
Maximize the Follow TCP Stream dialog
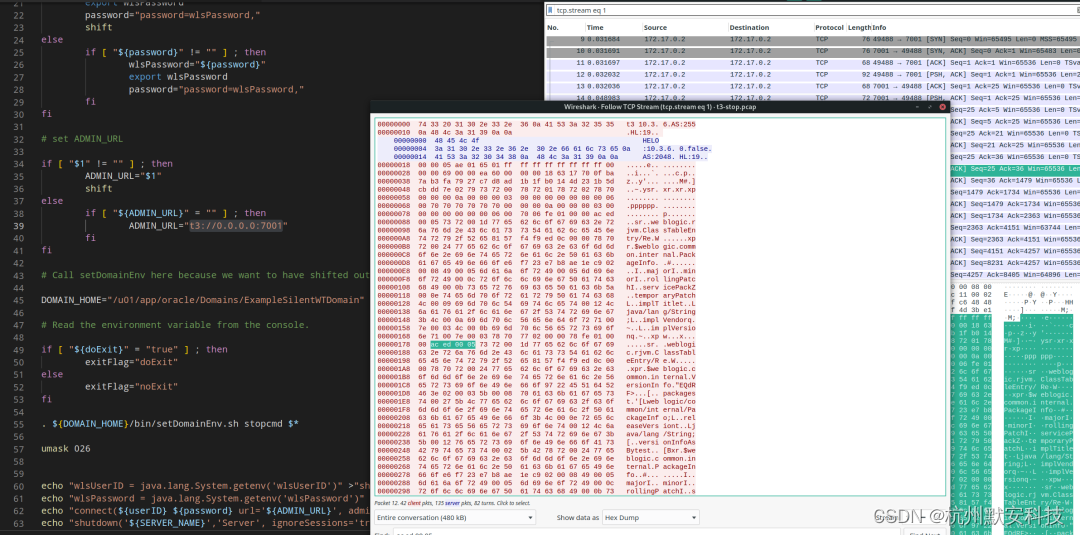[x=931, y=107]
